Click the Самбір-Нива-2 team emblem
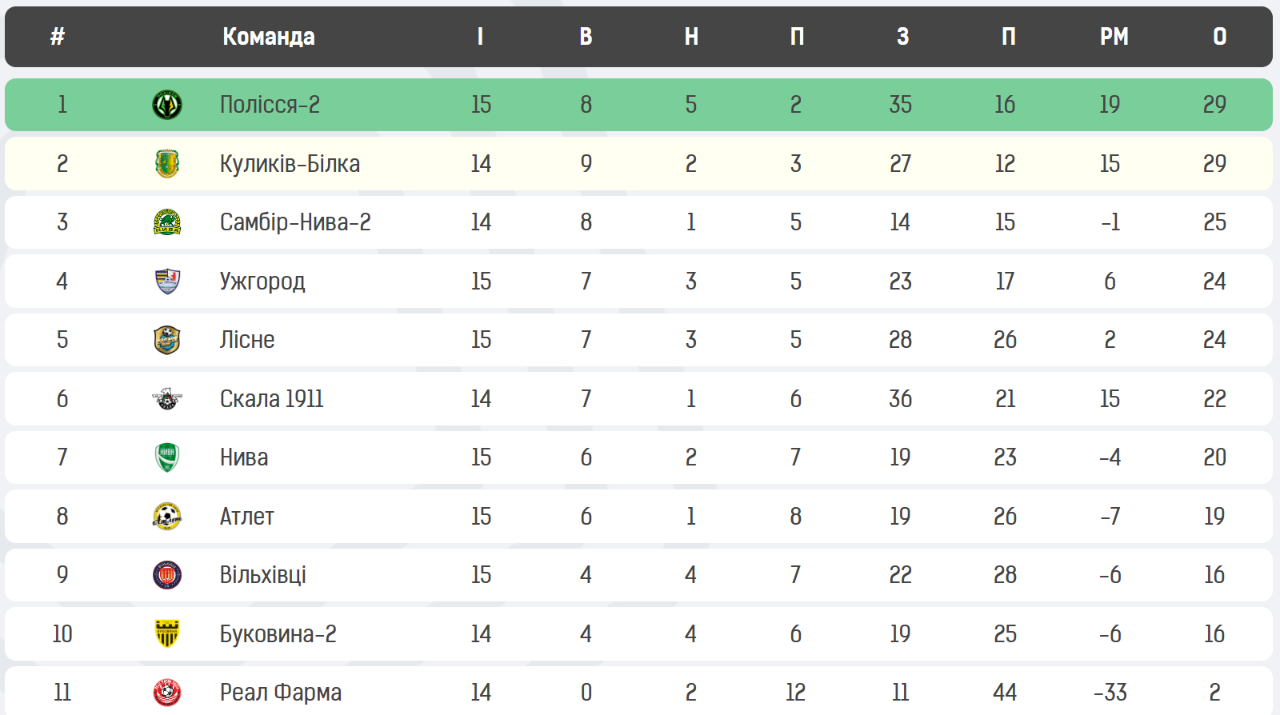The image size is (1280, 715). point(167,222)
